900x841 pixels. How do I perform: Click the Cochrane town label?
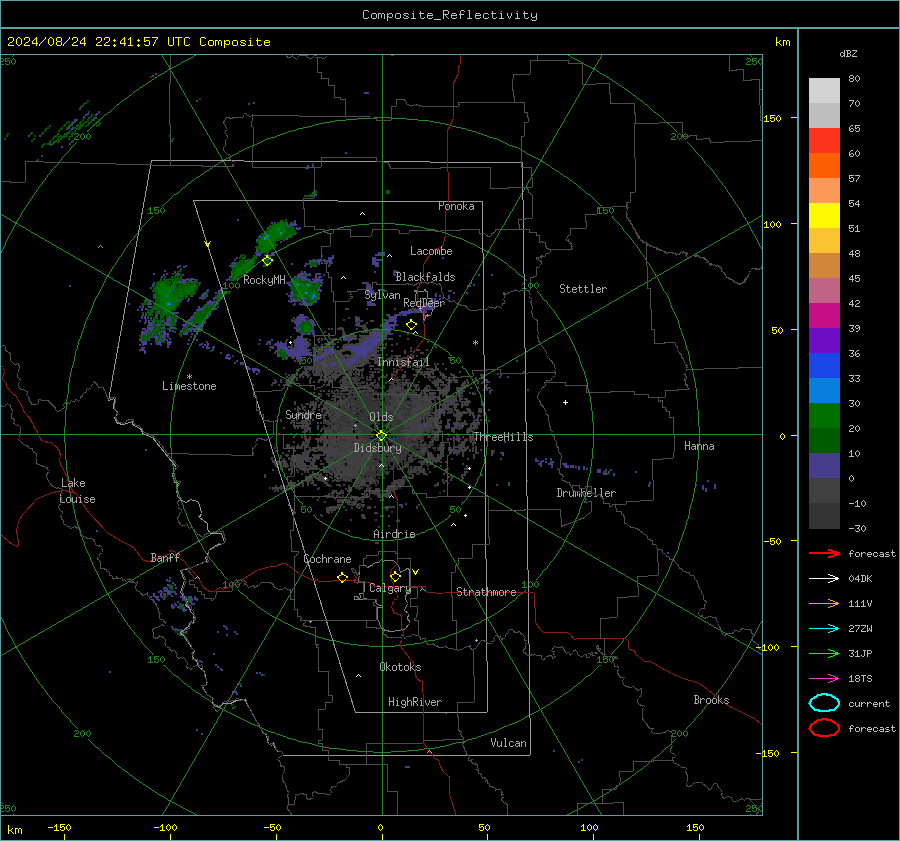click(327, 559)
